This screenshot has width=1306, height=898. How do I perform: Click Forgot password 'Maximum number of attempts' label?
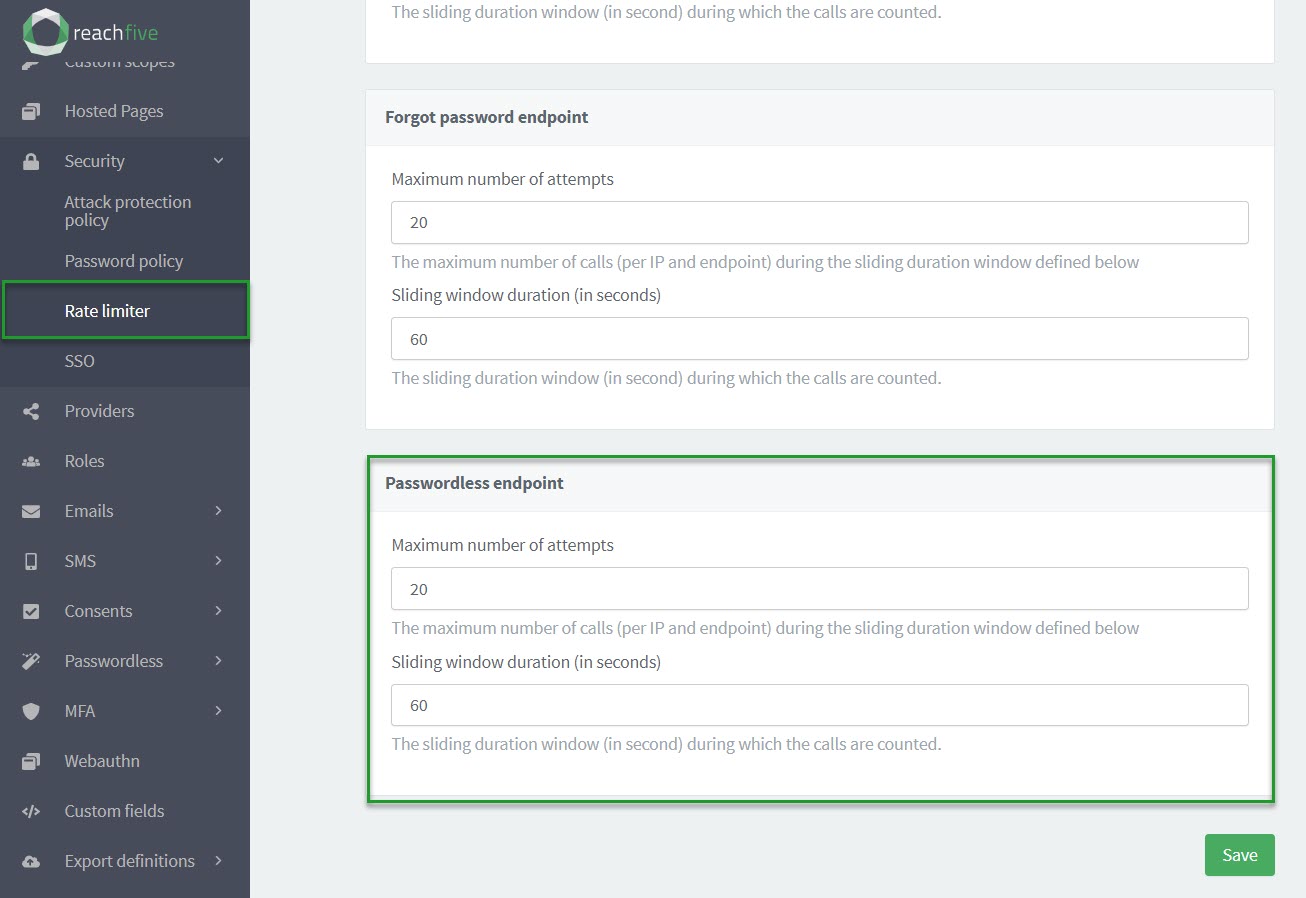point(503,179)
